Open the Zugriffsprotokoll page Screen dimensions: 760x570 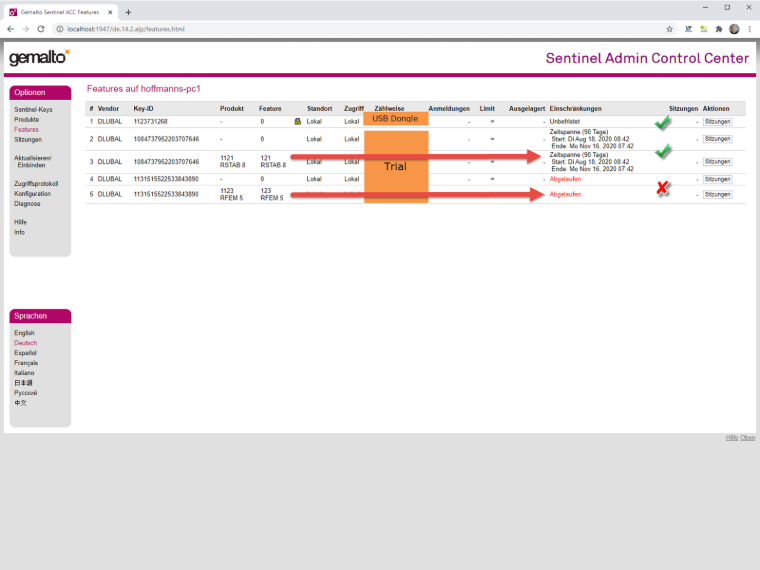(36, 184)
